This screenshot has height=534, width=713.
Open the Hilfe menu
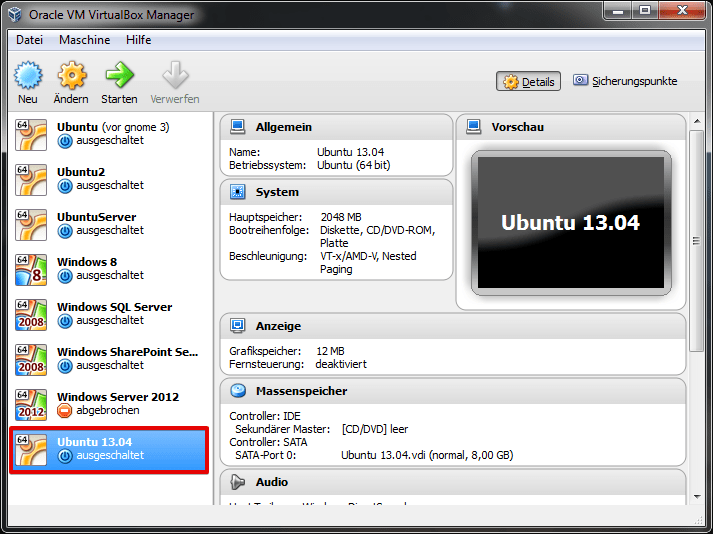[139, 40]
